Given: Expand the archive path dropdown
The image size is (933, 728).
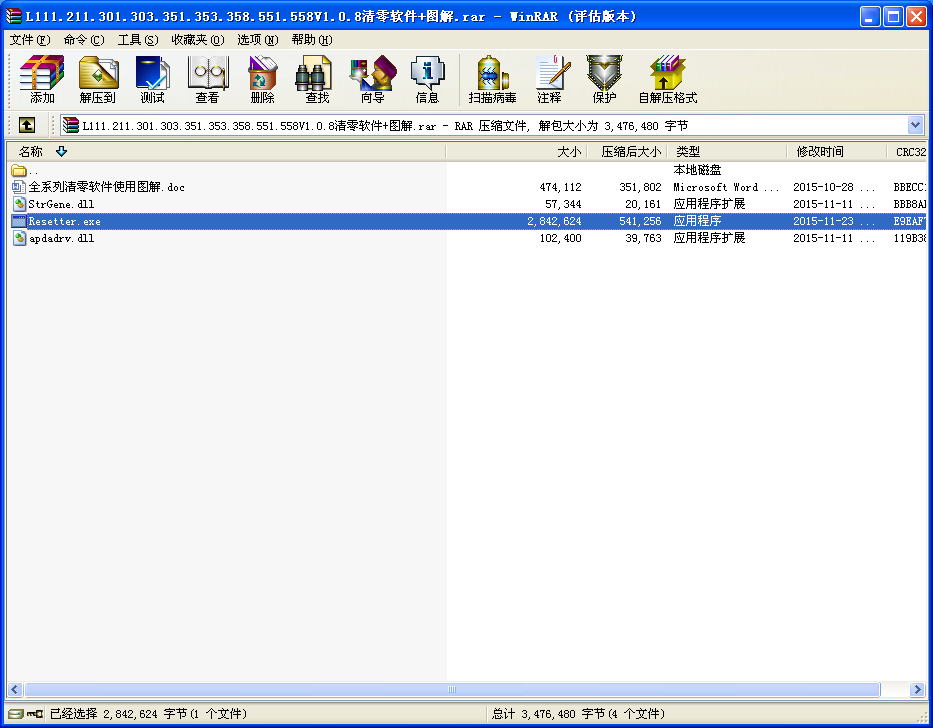Looking at the screenshot, I should (915, 125).
